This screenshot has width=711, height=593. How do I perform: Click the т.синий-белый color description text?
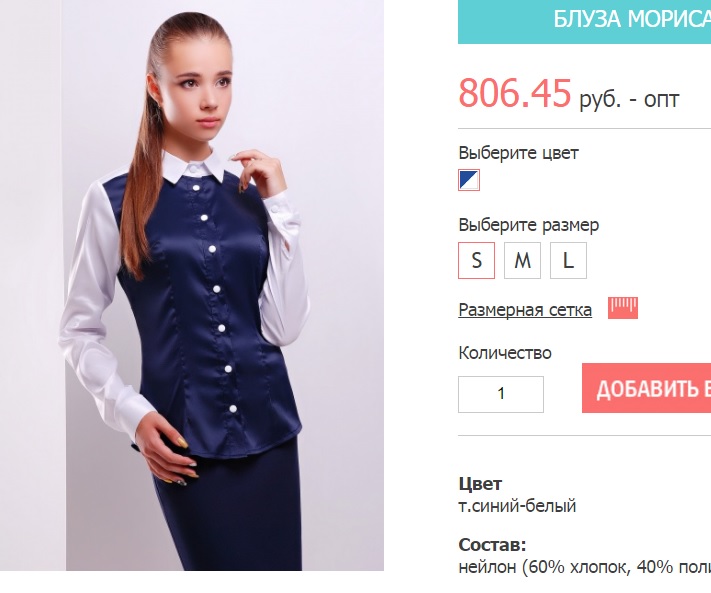click(x=517, y=506)
